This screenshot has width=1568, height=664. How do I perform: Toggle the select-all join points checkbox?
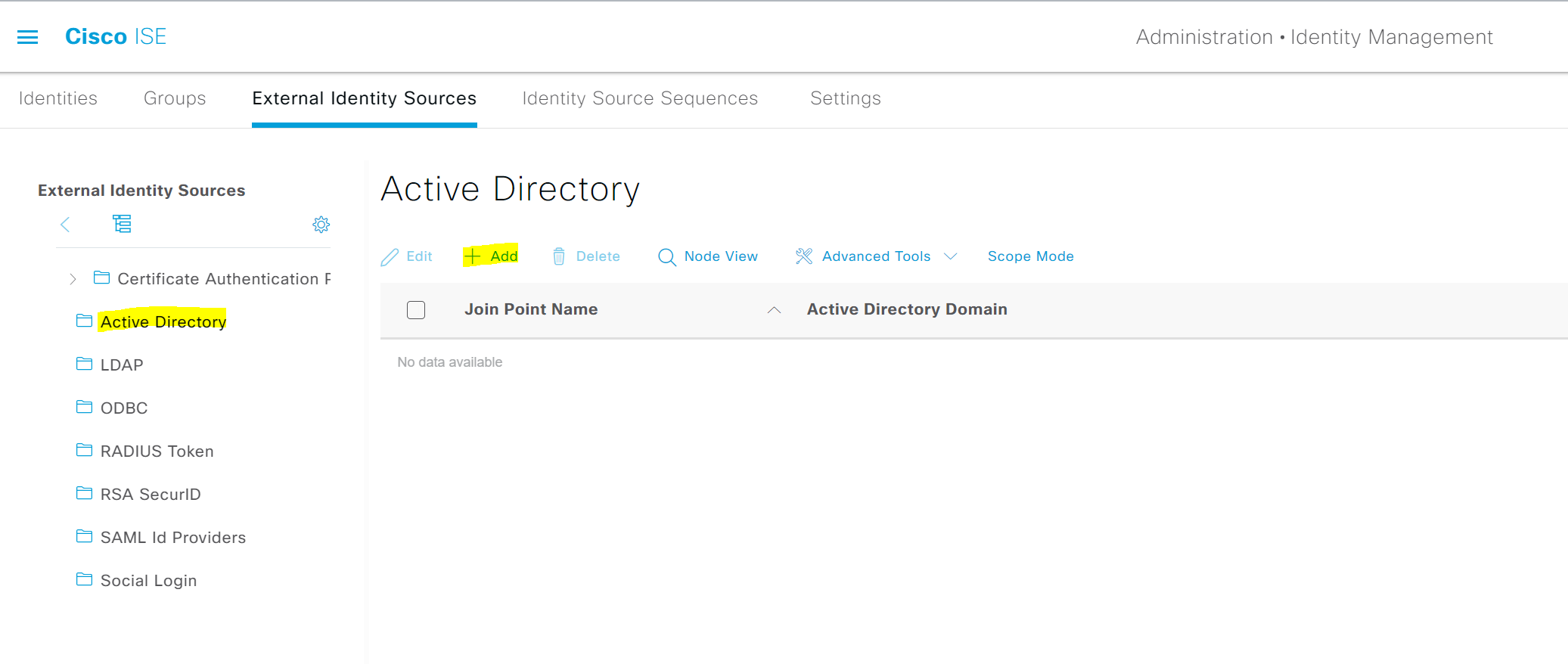416,310
